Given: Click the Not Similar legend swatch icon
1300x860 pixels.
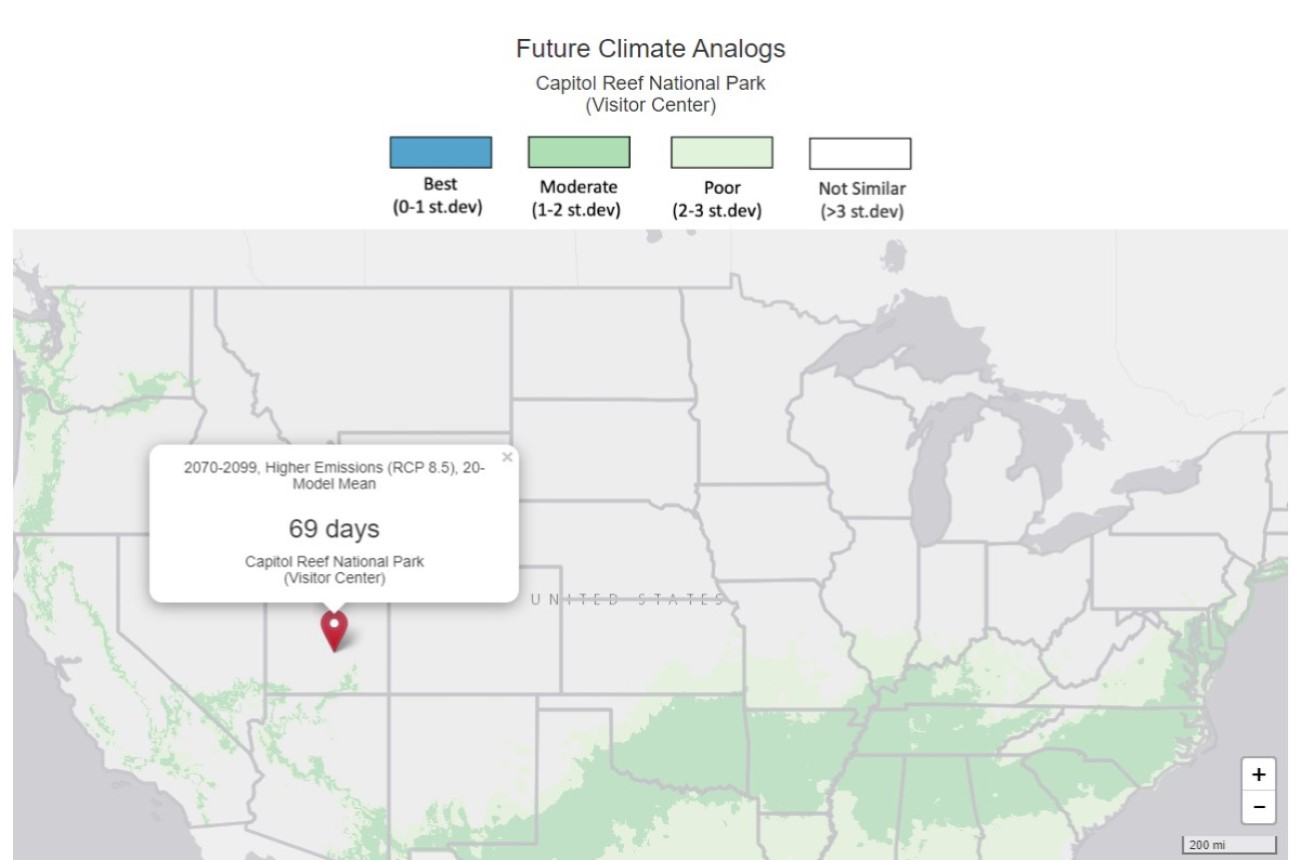Looking at the screenshot, I should pos(858,153).
